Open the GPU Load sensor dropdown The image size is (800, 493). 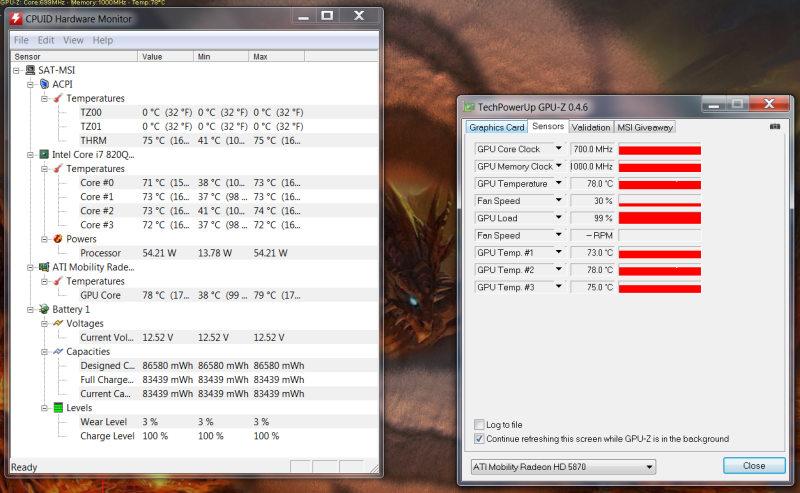(x=559, y=218)
